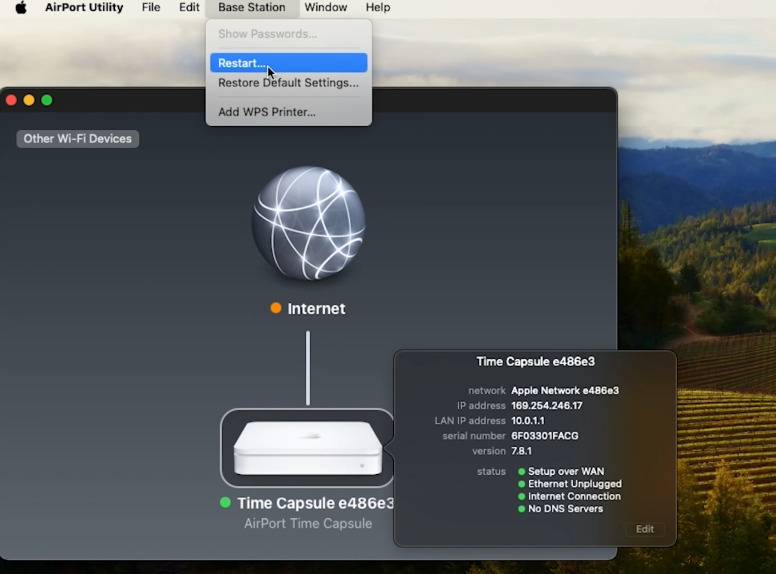Open the Window menu
The image size is (776, 574).
pyautogui.click(x=326, y=7)
